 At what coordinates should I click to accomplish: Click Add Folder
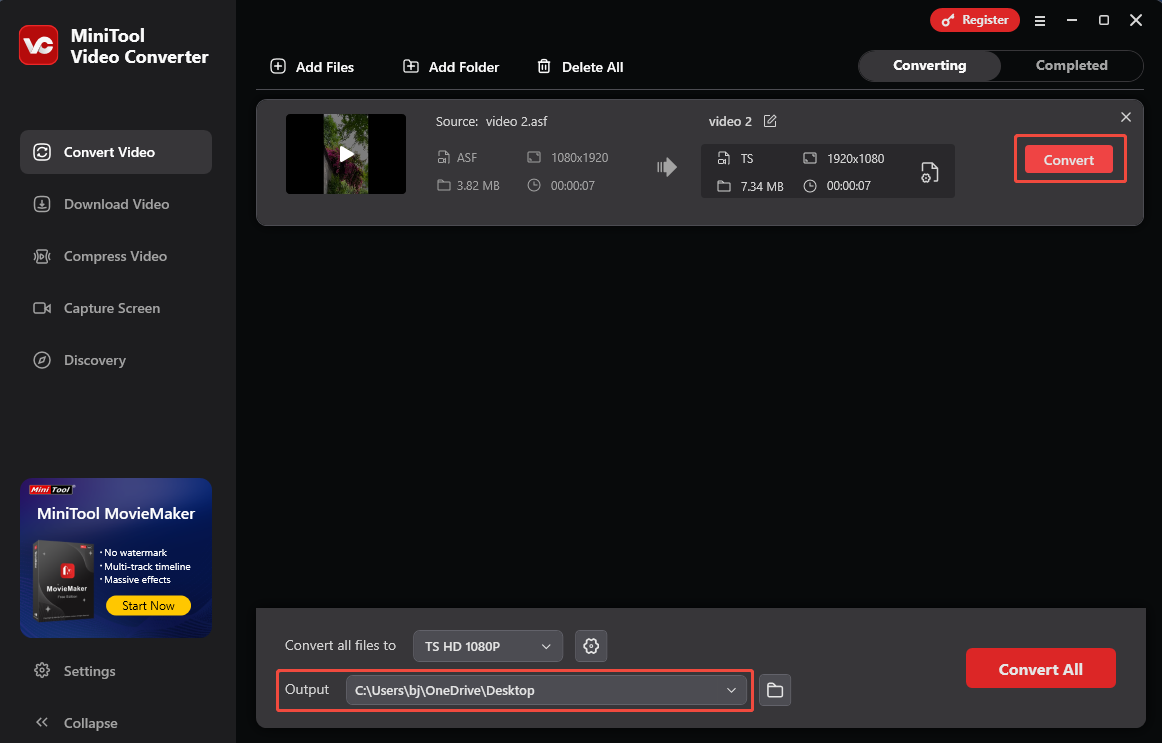451,67
